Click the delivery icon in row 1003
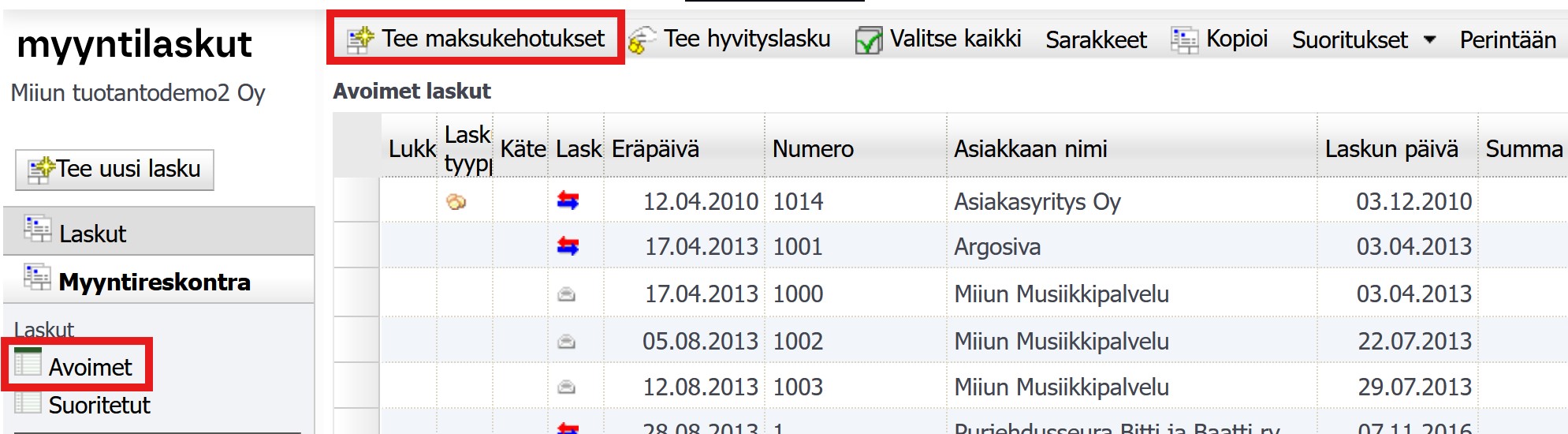The height and width of the screenshot is (434, 1568). point(566,387)
